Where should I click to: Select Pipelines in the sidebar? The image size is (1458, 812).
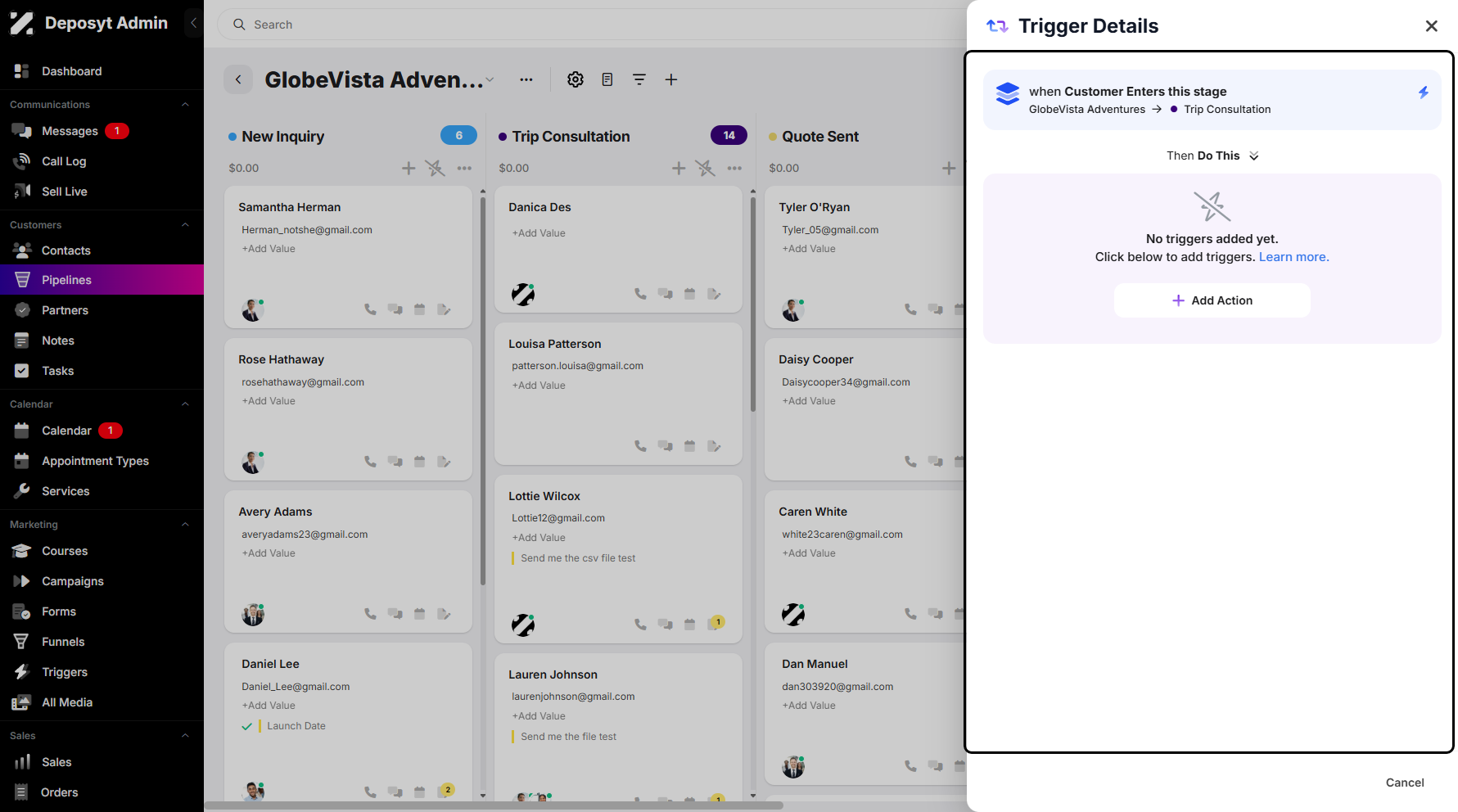(x=102, y=280)
